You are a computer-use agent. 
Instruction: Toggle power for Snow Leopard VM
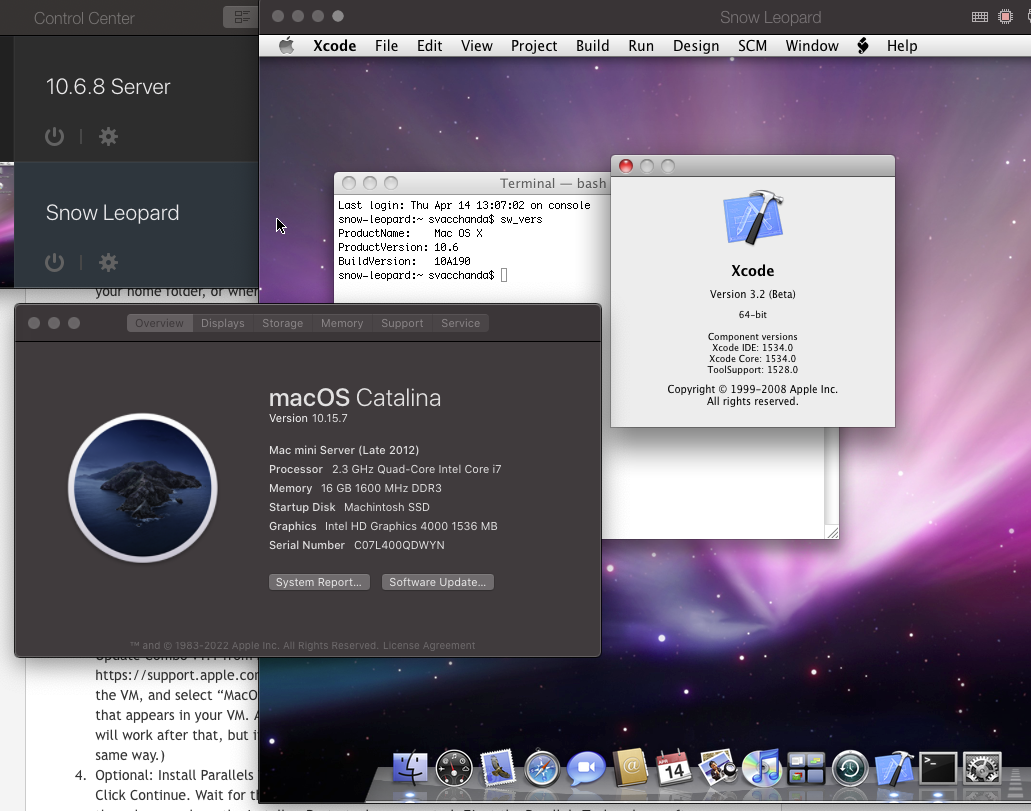[x=55, y=262]
